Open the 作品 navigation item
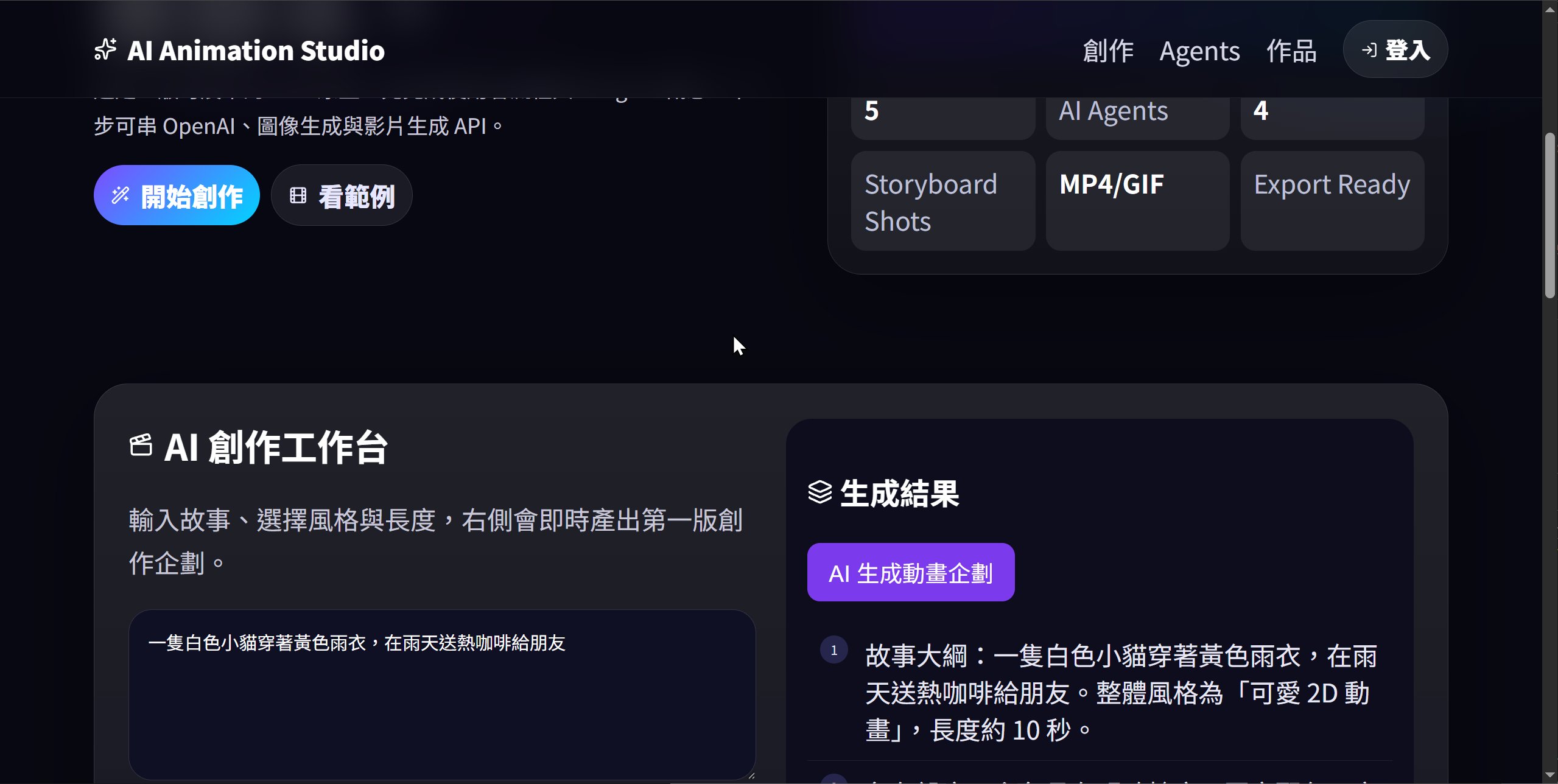Viewport: 1558px width, 784px height. coord(1291,51)
